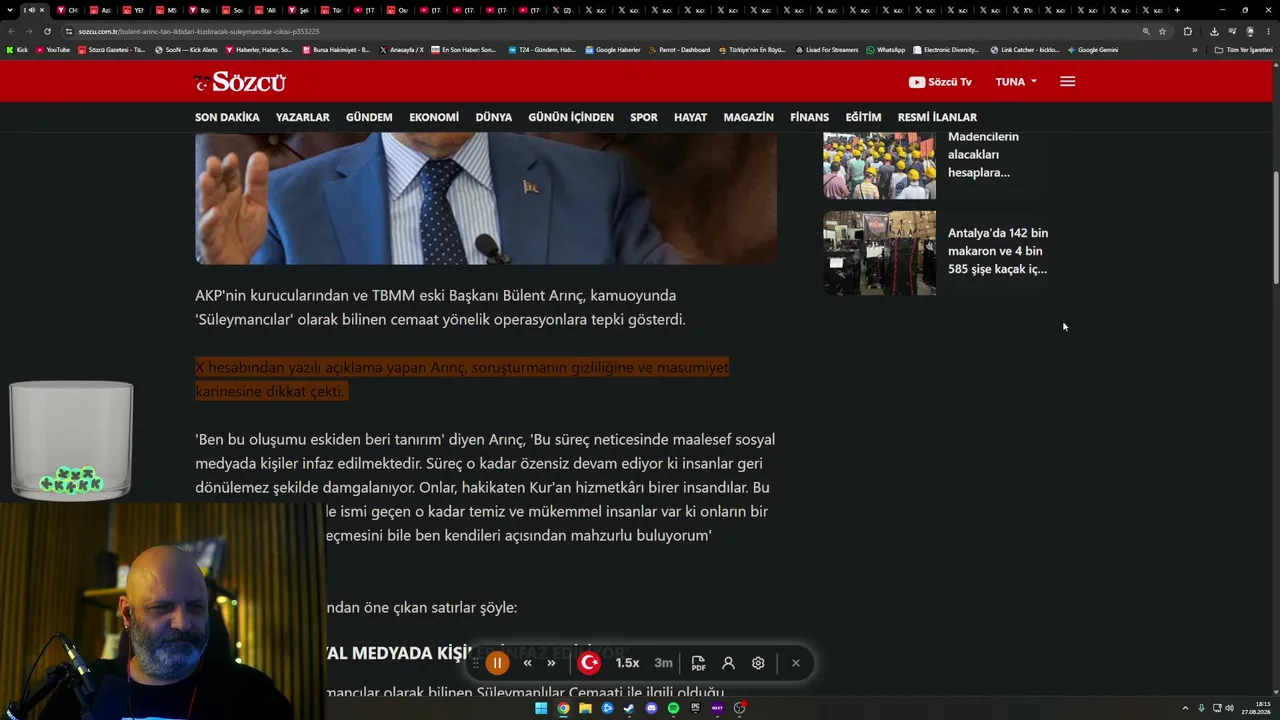
Task: Open Chrome from the taskbar
Action: [563, 708]
